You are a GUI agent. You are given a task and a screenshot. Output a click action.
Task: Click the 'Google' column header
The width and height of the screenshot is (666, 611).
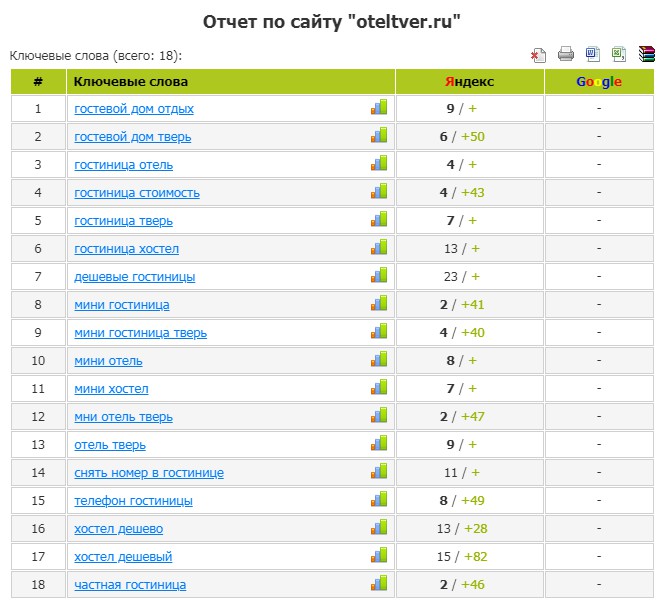tap(599, 82)
